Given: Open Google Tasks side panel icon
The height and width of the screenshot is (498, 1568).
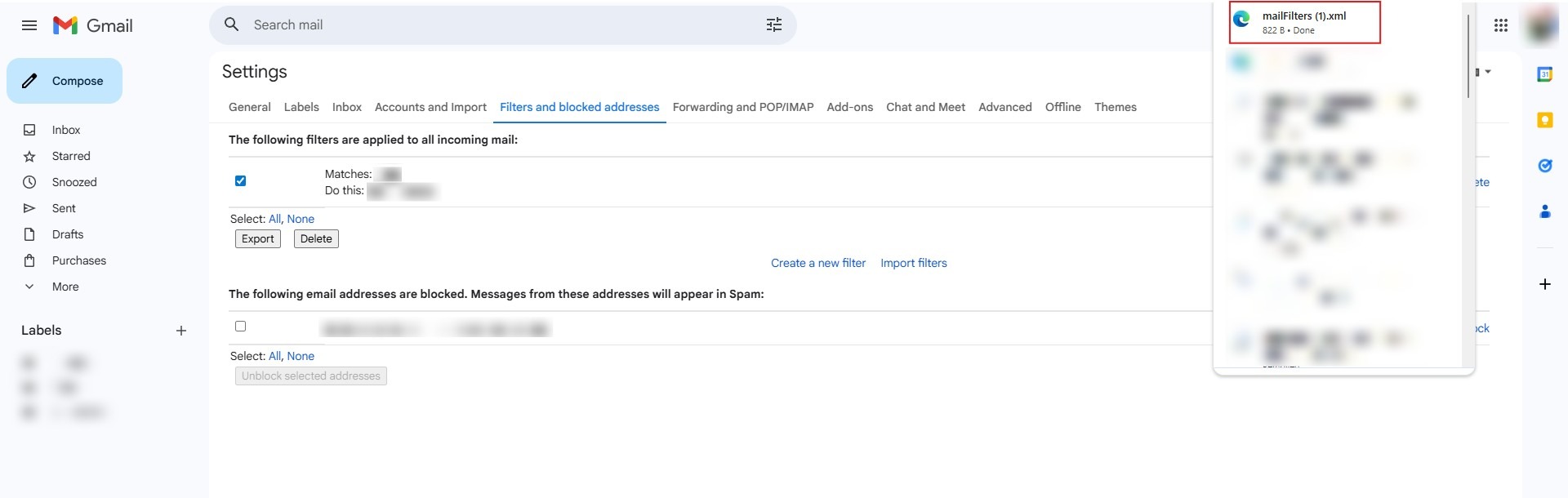Looking at the screenshot, I should pos(1544,166).
